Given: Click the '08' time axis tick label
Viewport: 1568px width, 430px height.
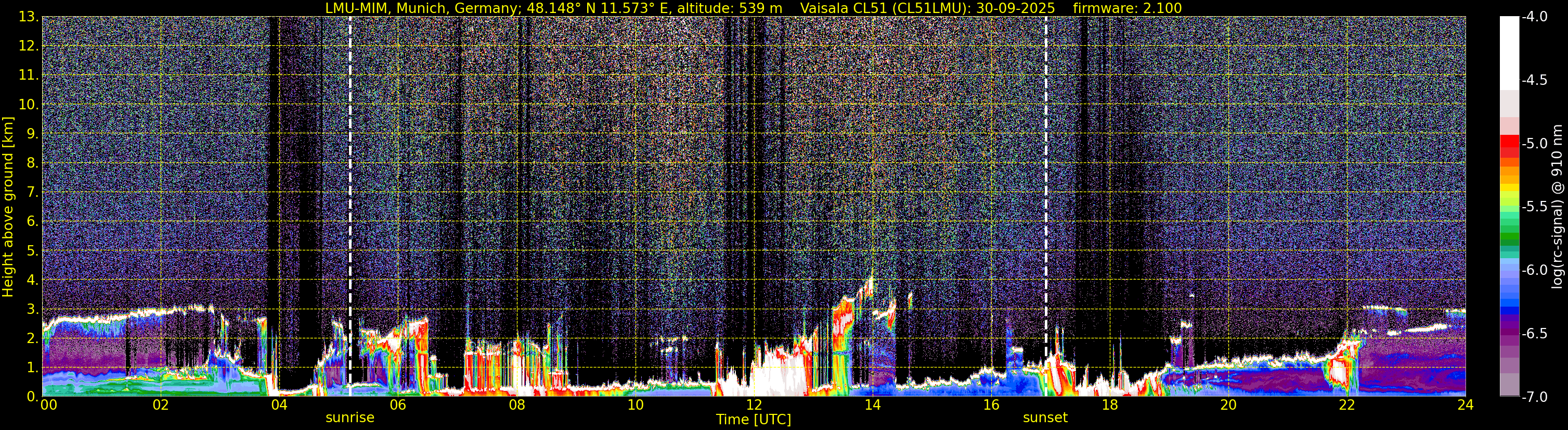Looking at the screenshot, I should pos(517,405).
